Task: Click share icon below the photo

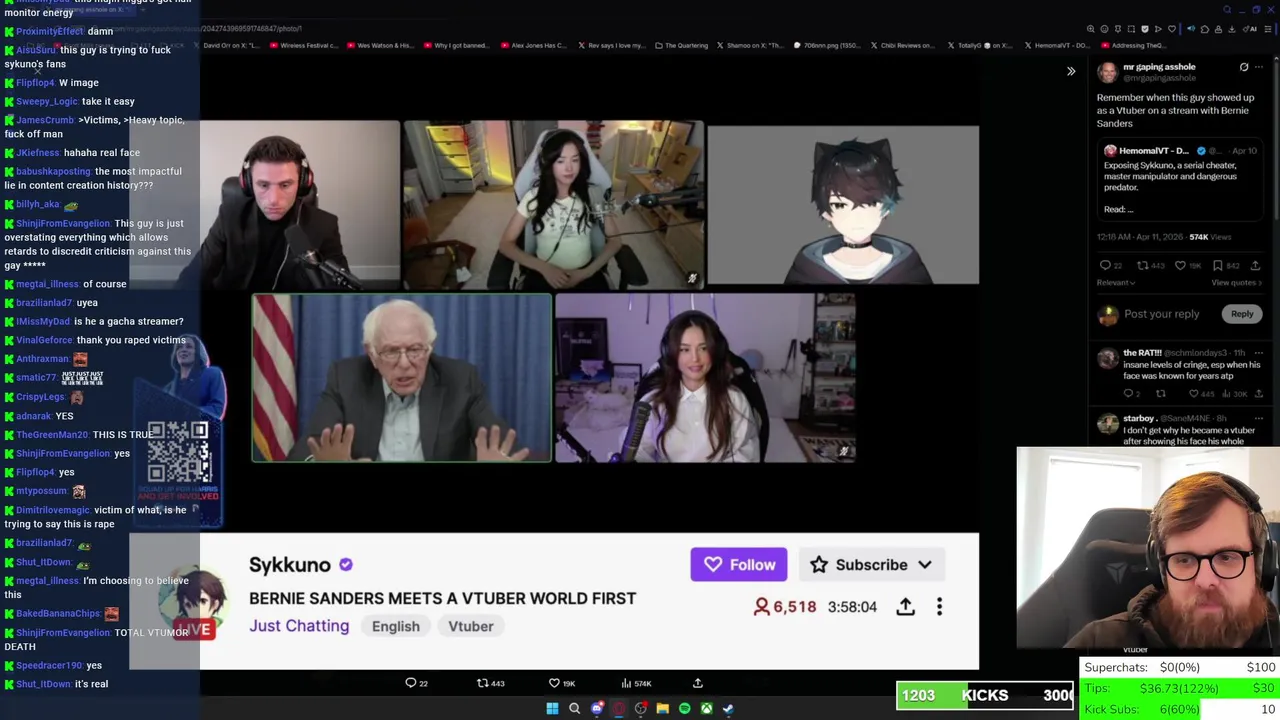Action: [698, 683]
